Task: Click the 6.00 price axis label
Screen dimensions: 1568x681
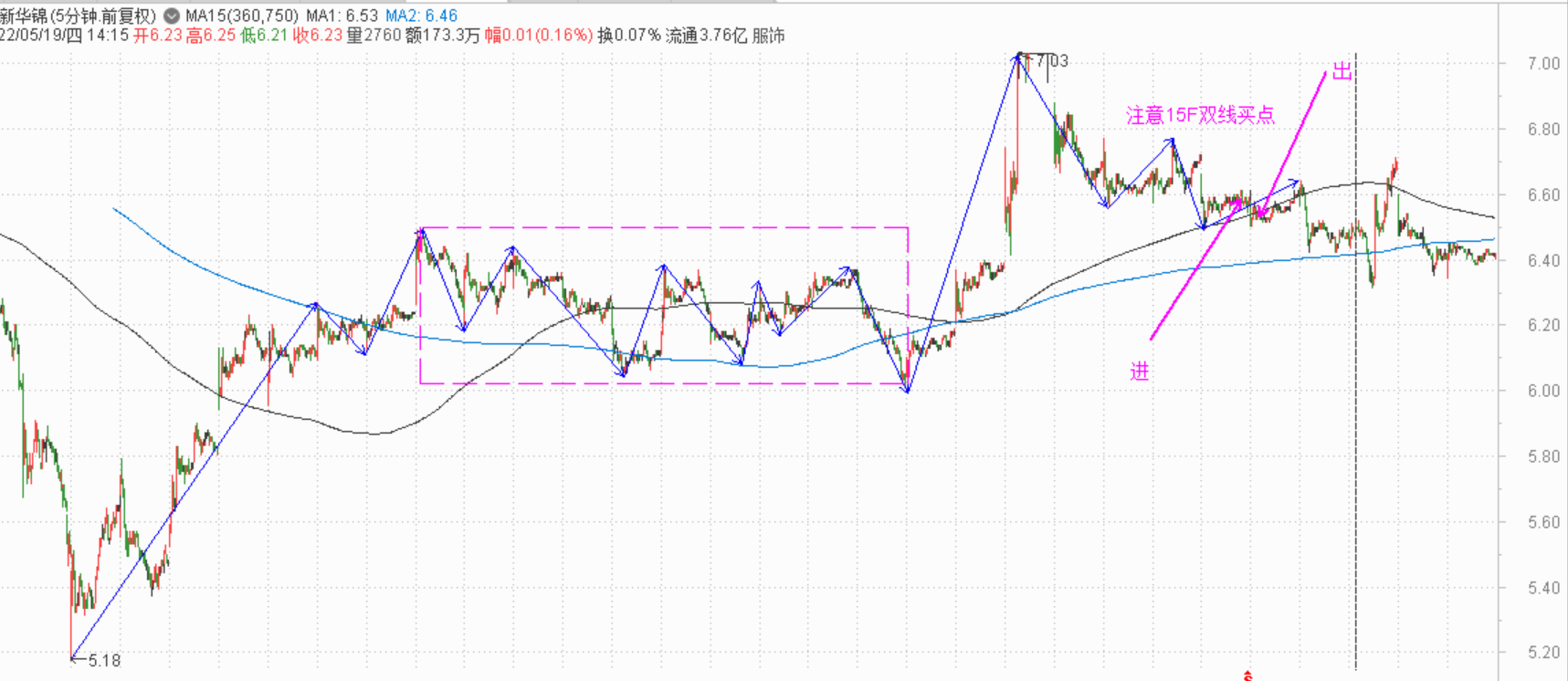Action: pos(1543,391)
